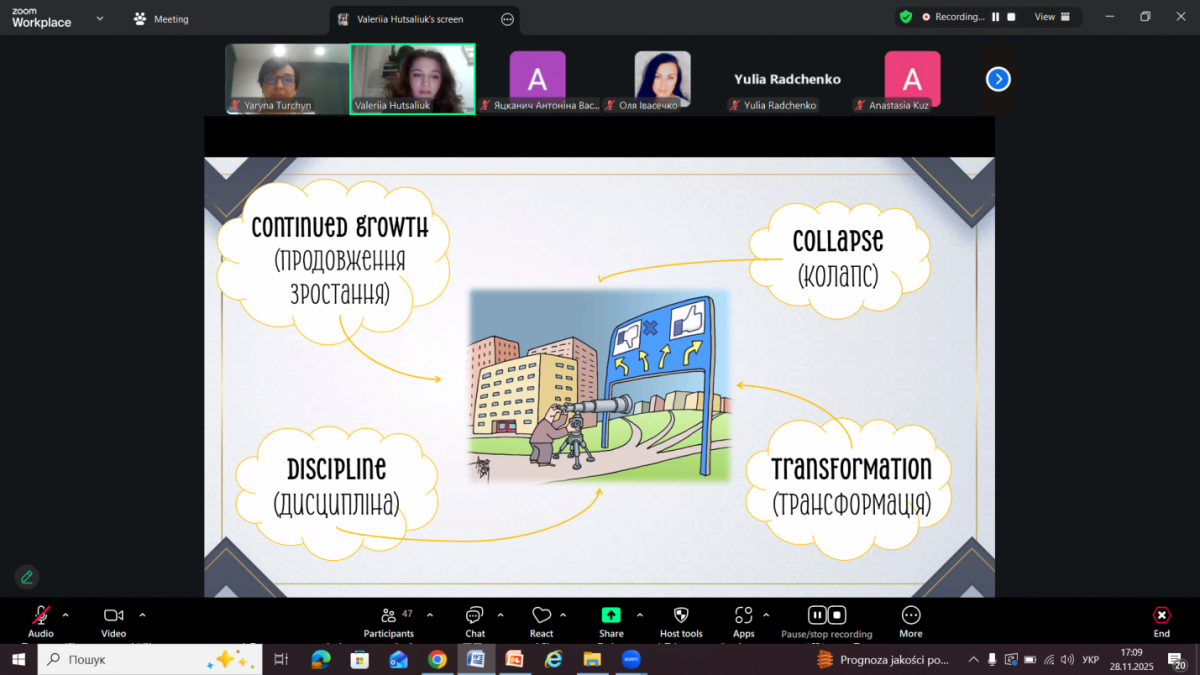The height and width of the screenshot is (675, 1200).
Task: Click the green encryption shield icon
Action: coord(906,17)
